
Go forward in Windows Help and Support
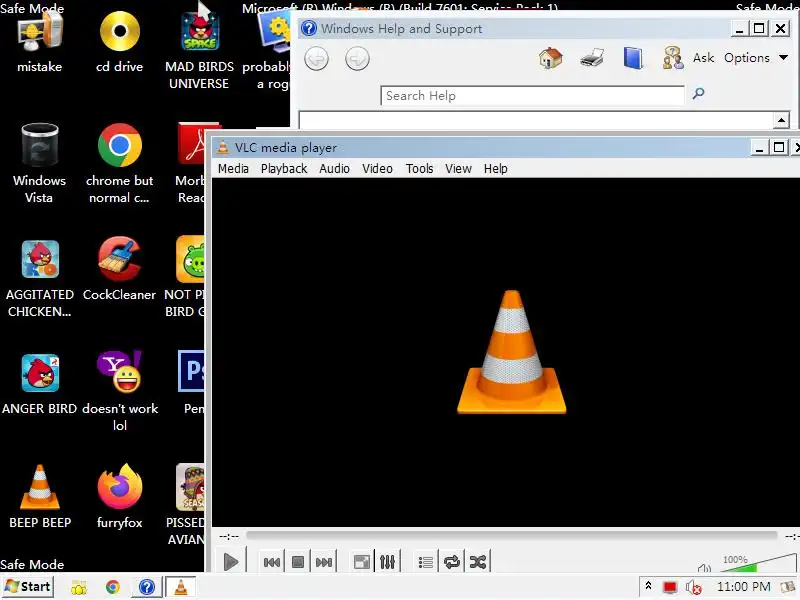tap(357, 59)
